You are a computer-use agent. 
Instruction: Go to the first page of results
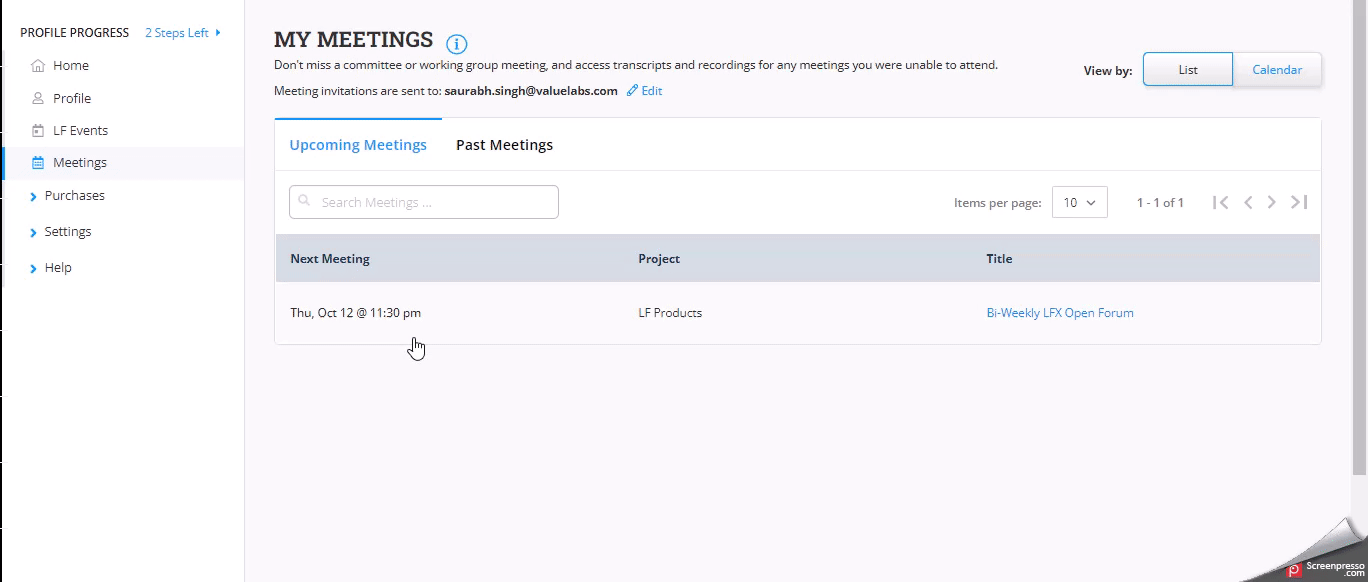[1220, 202]
